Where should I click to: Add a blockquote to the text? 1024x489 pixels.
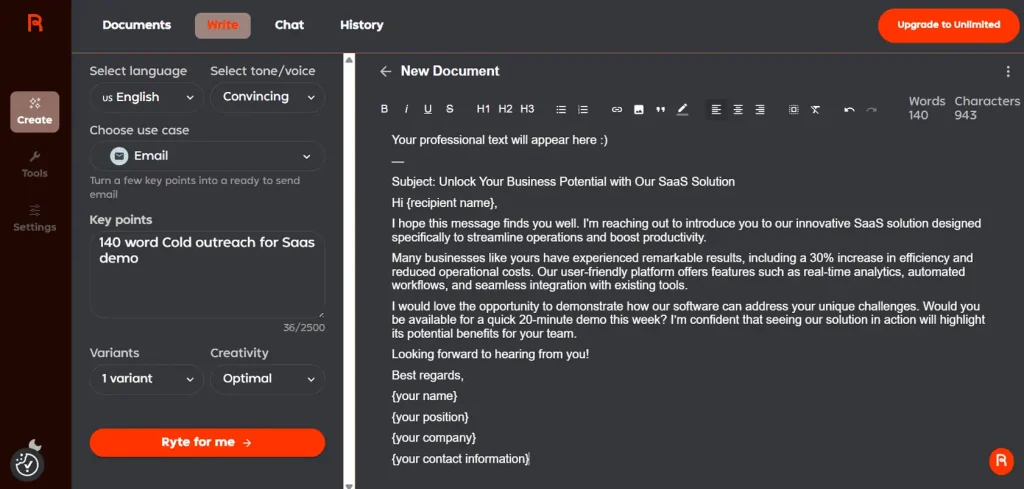[x=660, y=109]
